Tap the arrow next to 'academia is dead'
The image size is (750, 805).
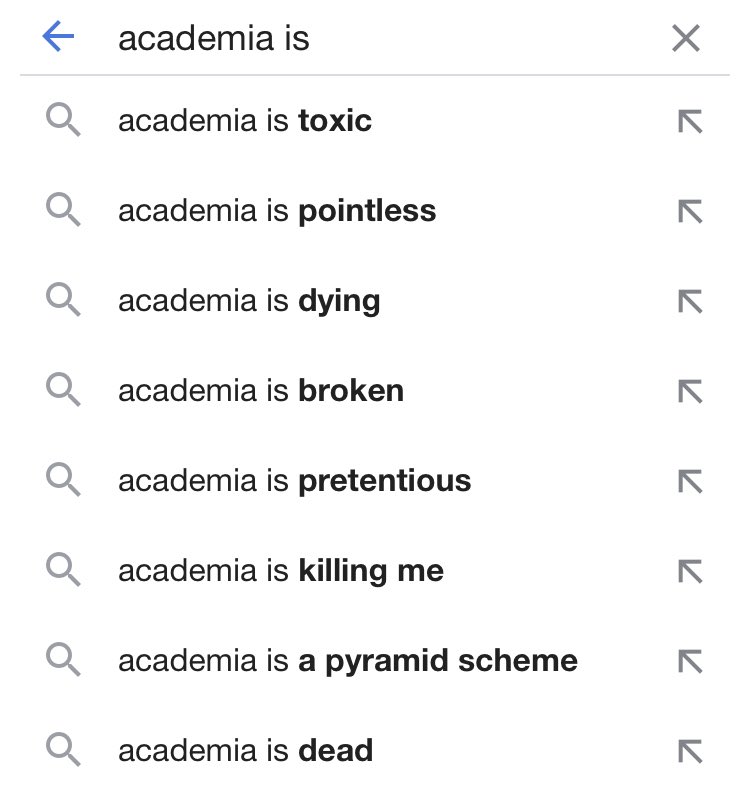click(x=690, y=751)
